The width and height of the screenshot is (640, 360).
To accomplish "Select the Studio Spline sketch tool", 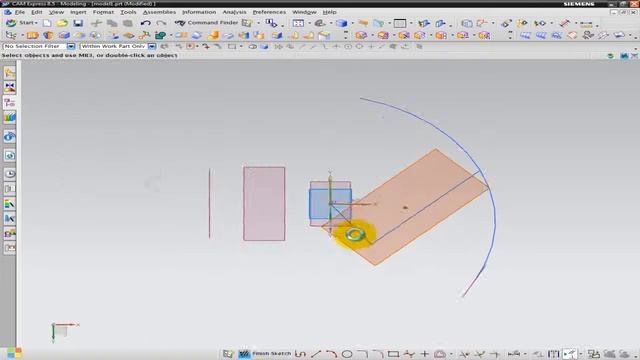I will (x=409, y=354).
